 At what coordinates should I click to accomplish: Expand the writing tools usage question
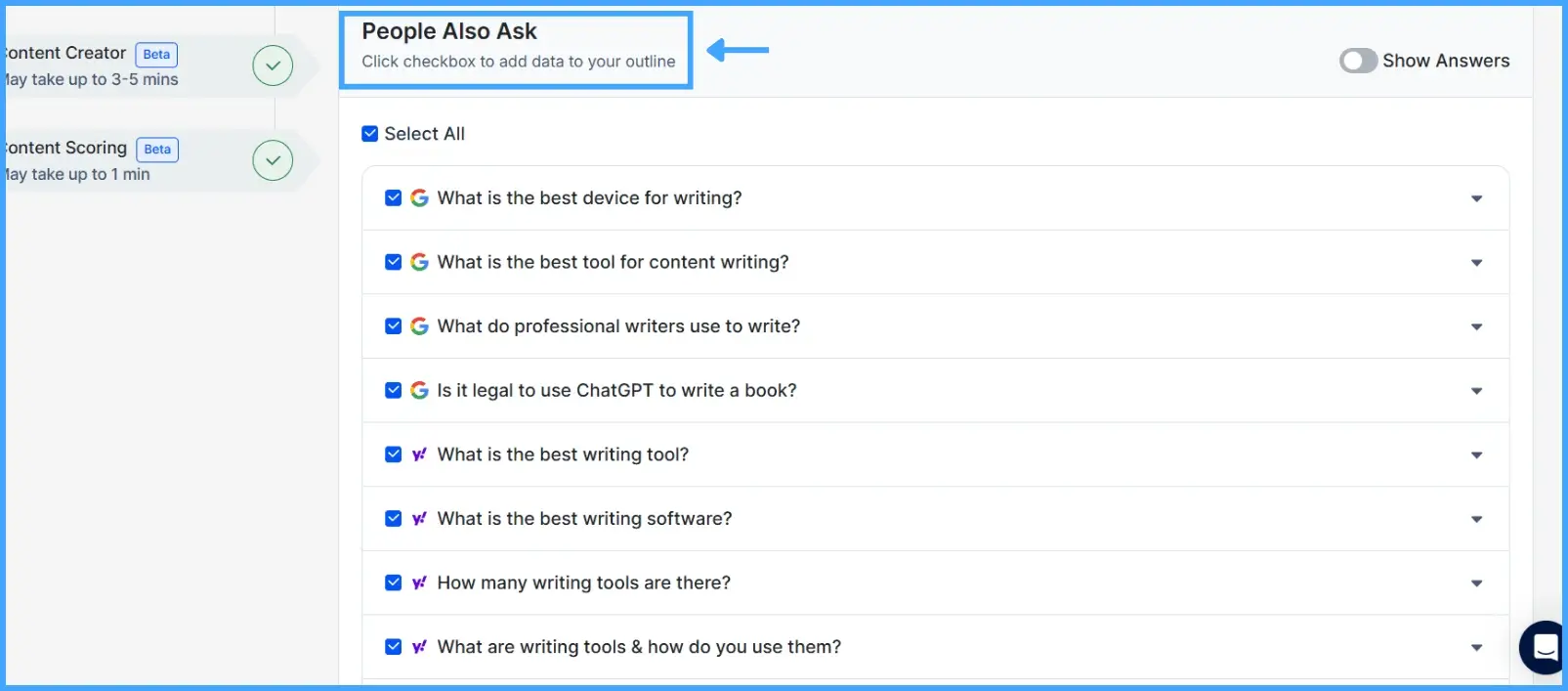1476,647
